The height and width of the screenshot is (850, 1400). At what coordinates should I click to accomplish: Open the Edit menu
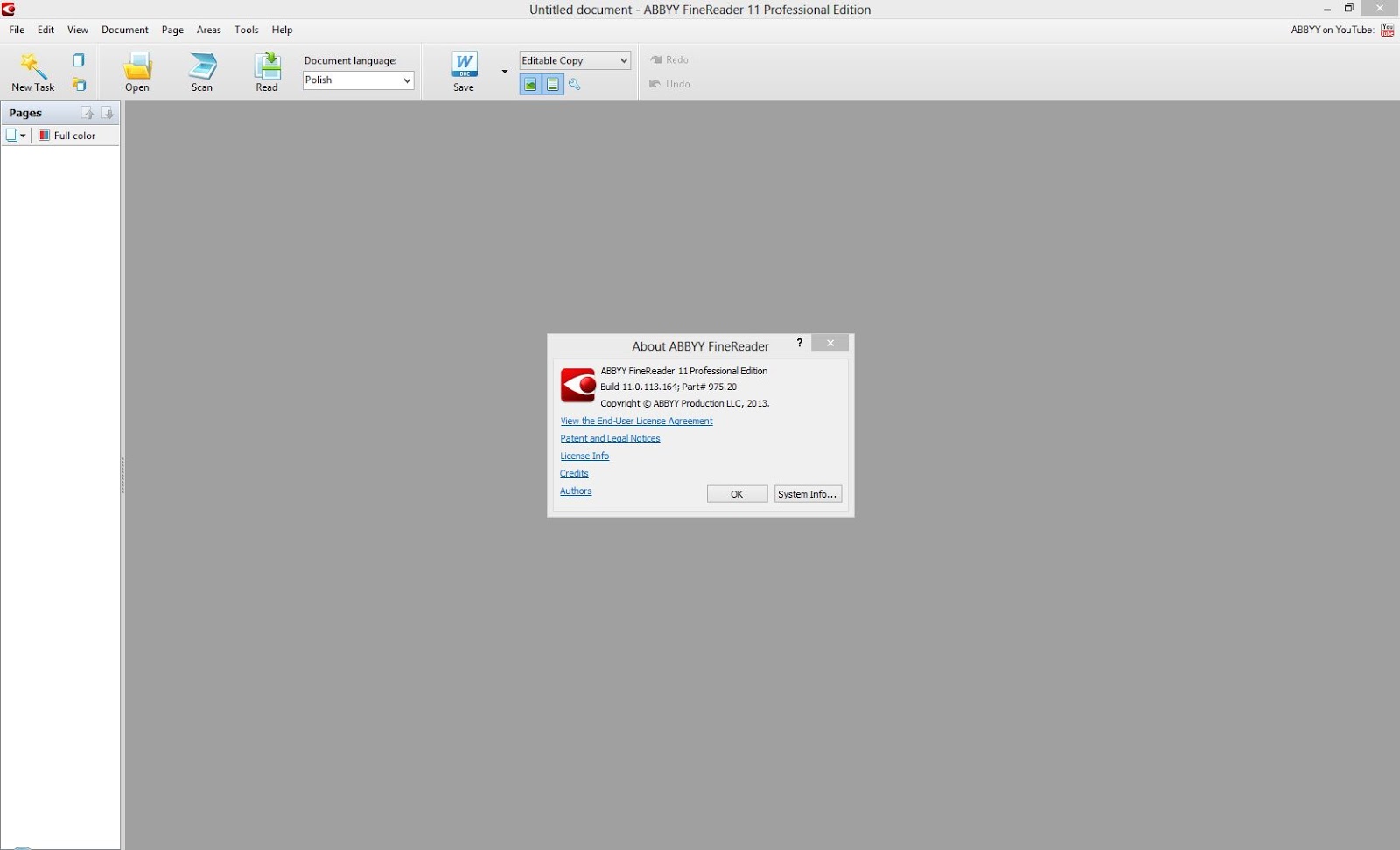45,30
